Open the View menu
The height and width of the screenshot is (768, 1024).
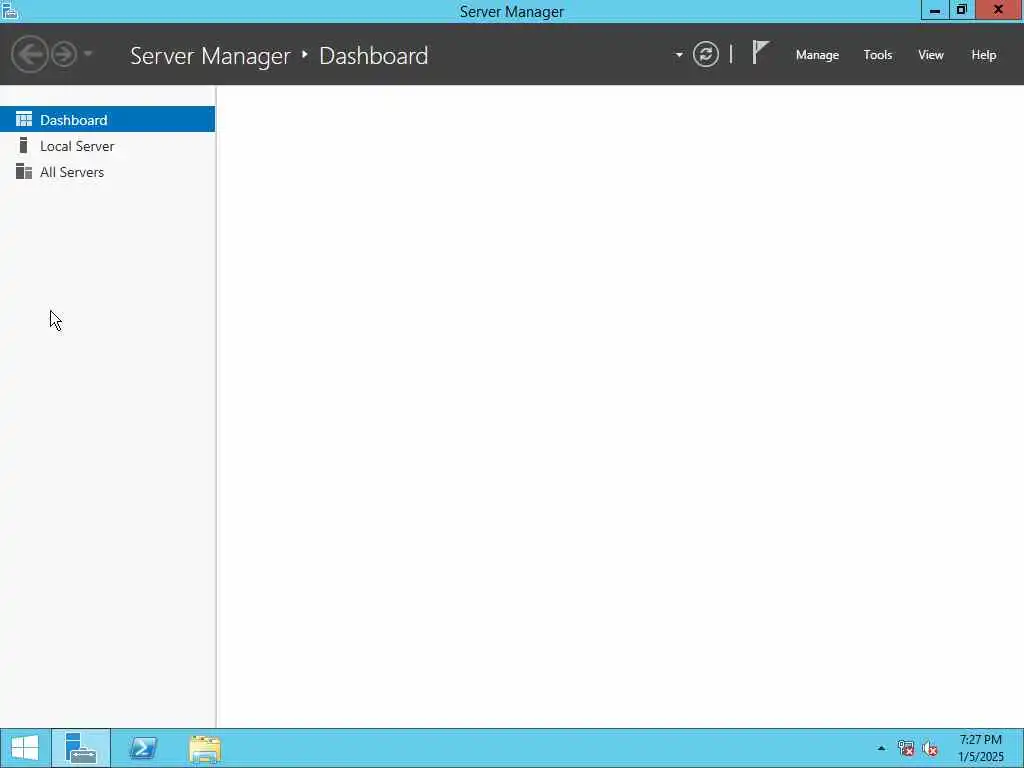(x=931, y=55)
